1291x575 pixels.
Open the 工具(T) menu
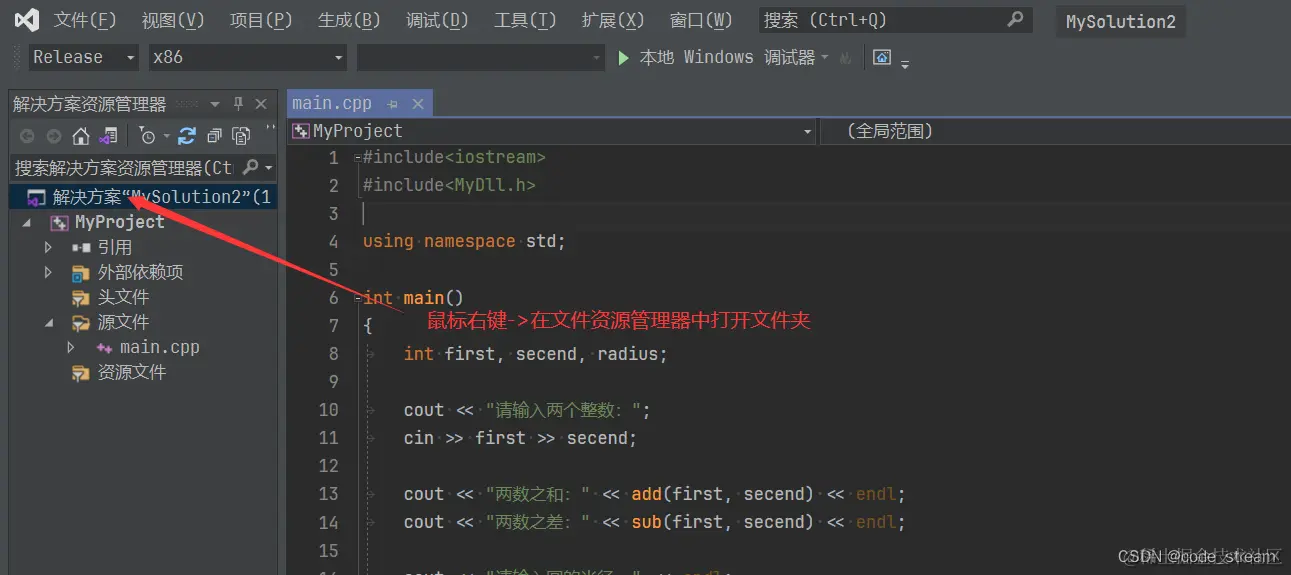click(525, 20)
